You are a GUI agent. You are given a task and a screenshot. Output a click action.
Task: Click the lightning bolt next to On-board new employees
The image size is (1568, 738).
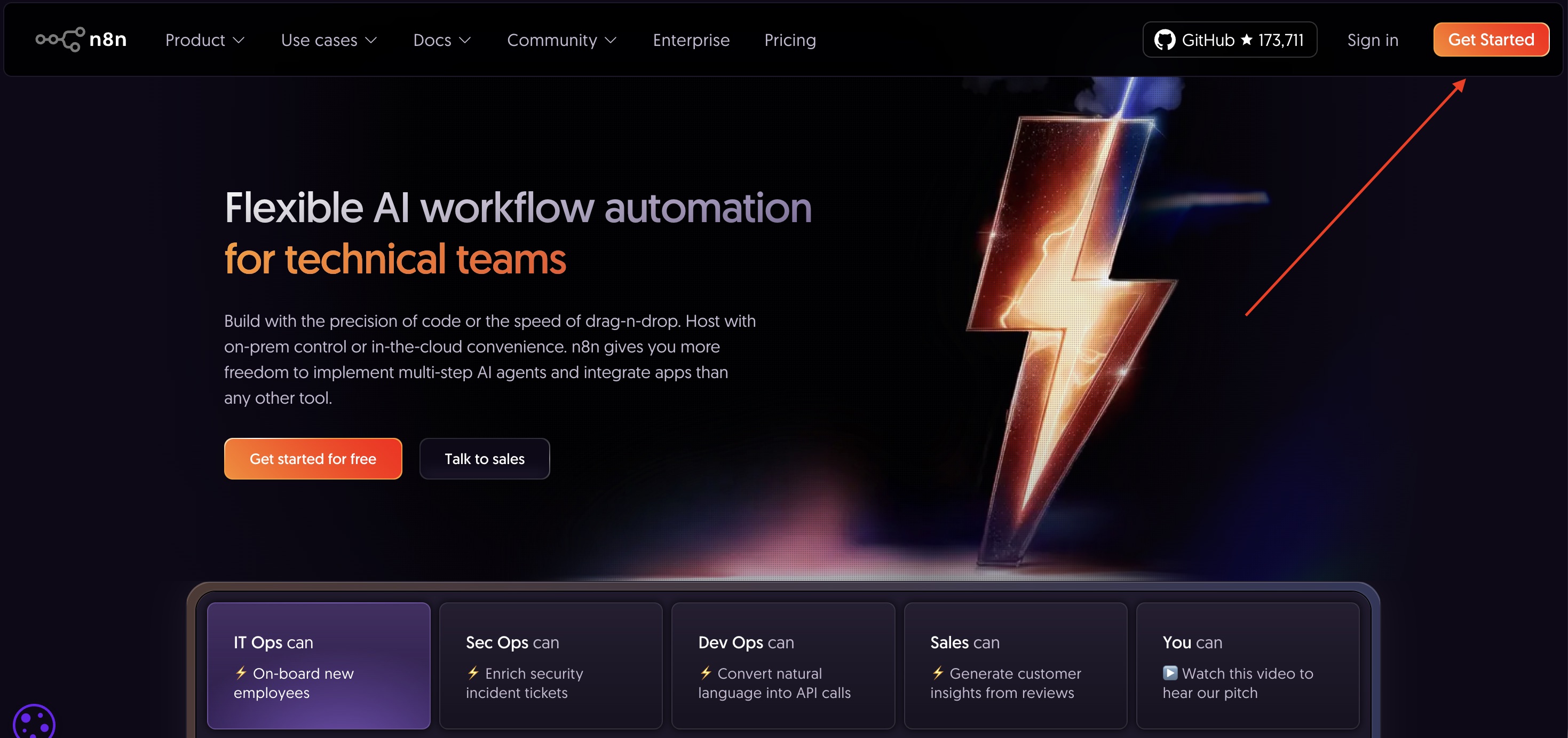coord(241,673)
